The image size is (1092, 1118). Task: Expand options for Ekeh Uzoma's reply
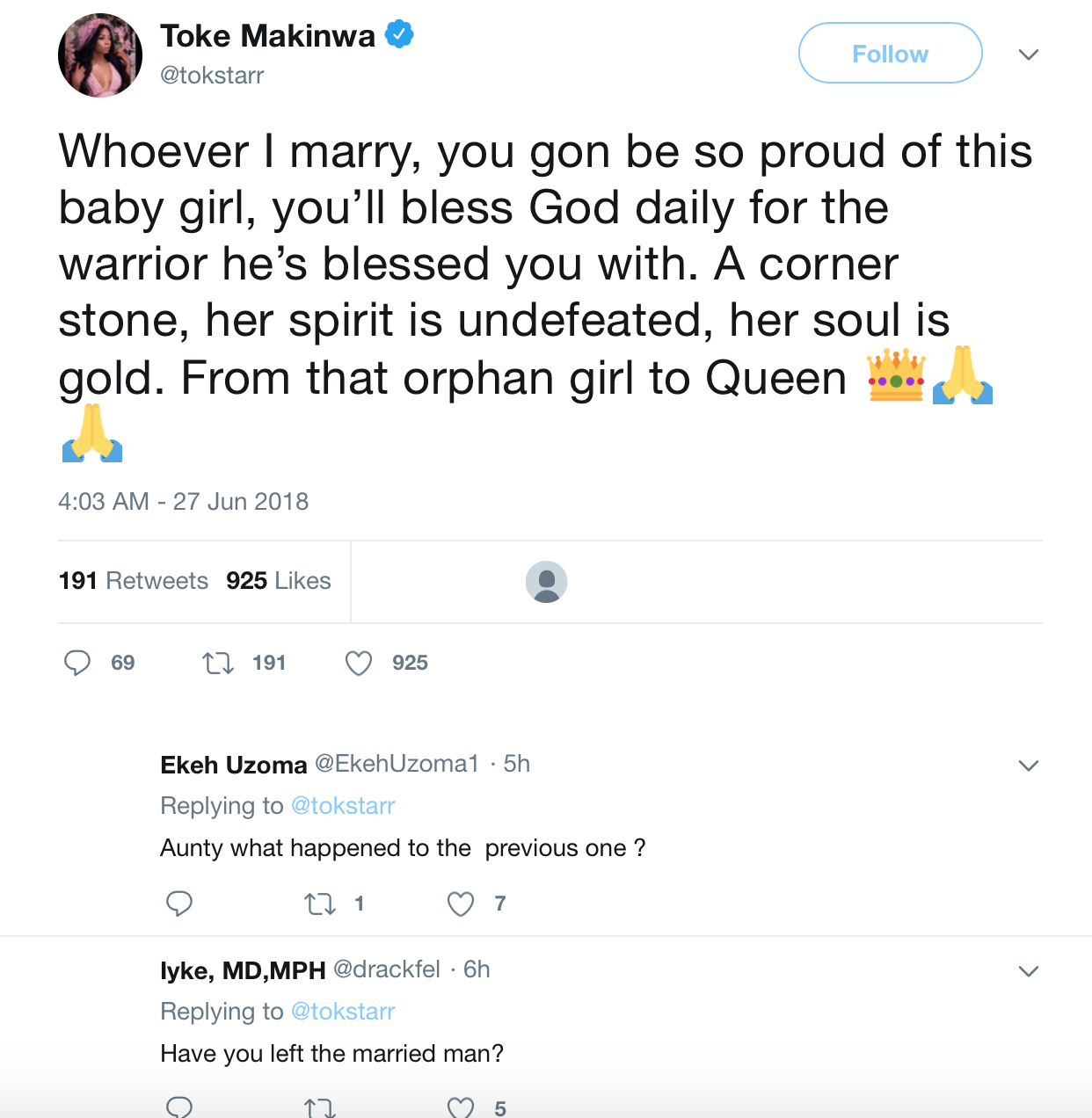coord(1029,766)
